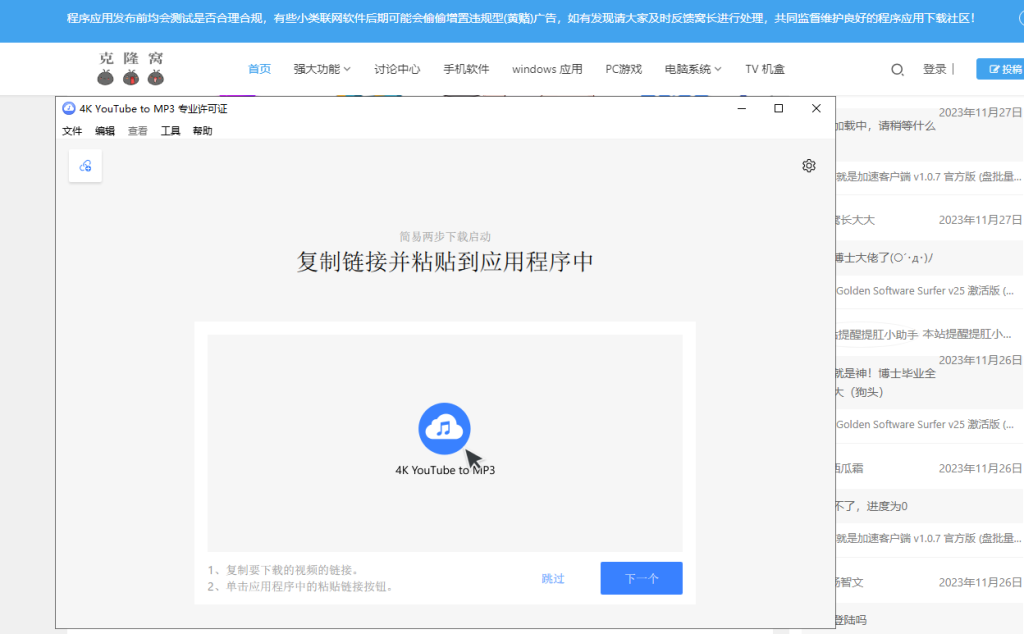Open the 帮助 menu

coord(202,131)
